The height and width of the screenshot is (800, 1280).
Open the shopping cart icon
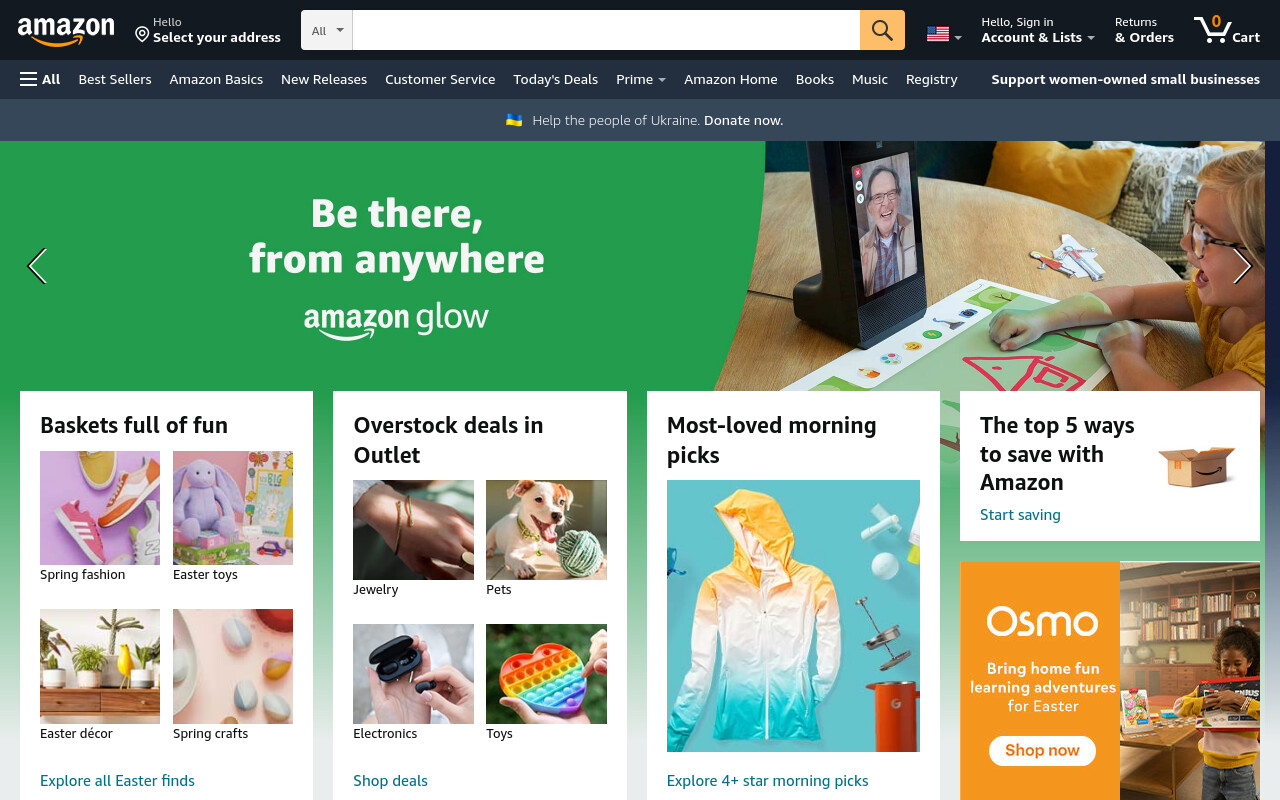point(1226,30)
